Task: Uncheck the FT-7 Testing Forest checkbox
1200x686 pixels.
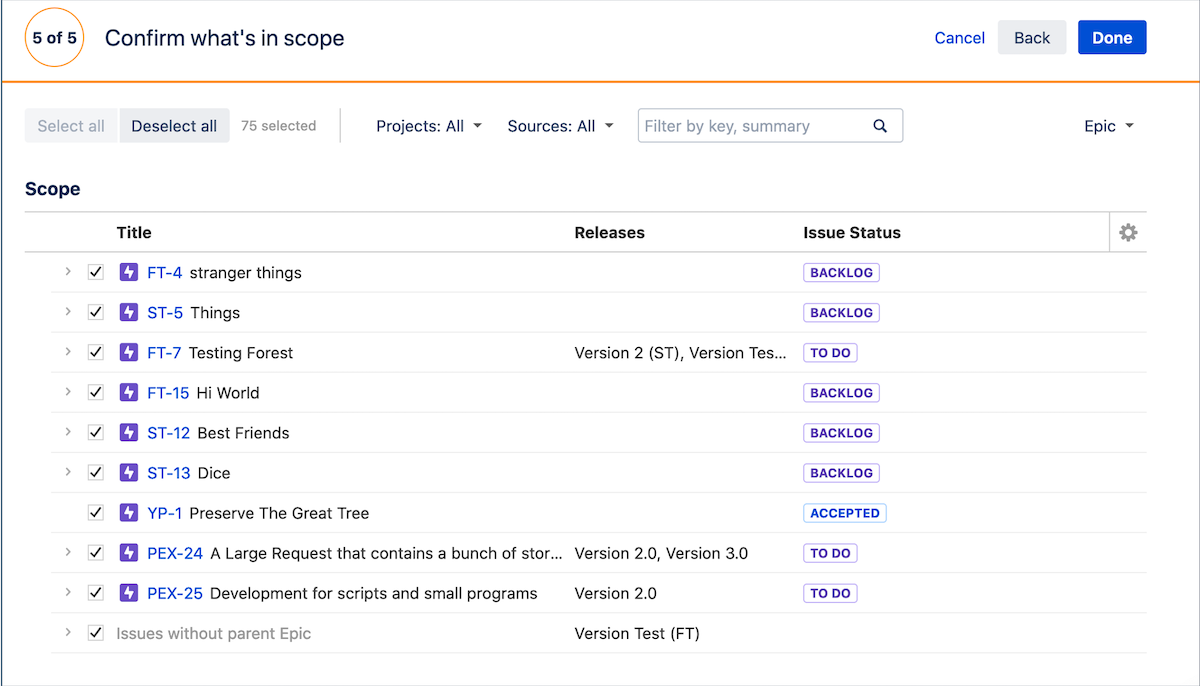Action: coord(96,352)
